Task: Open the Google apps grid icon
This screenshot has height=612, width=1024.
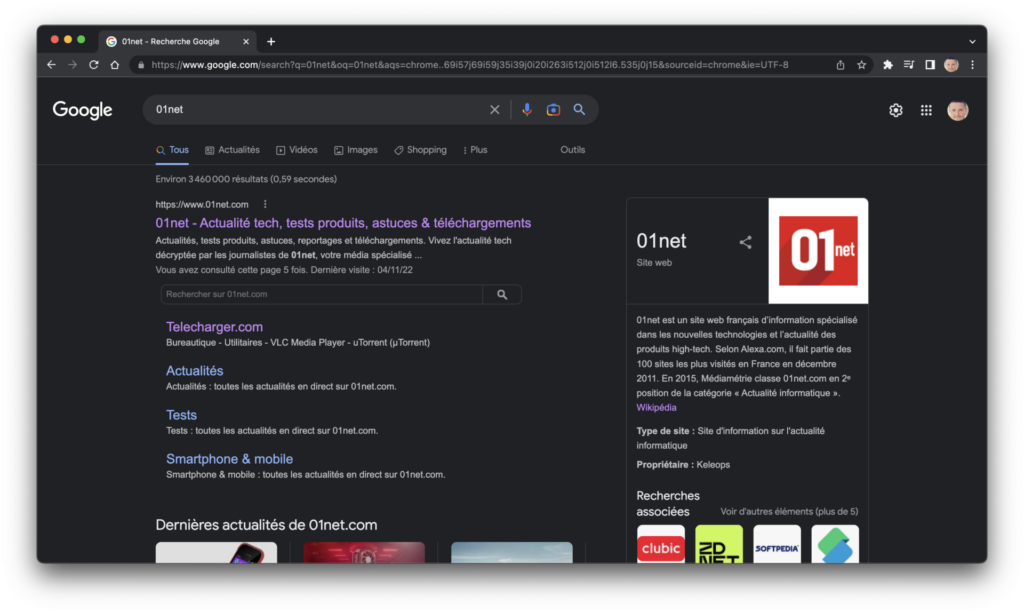Action: pos(926,110)
